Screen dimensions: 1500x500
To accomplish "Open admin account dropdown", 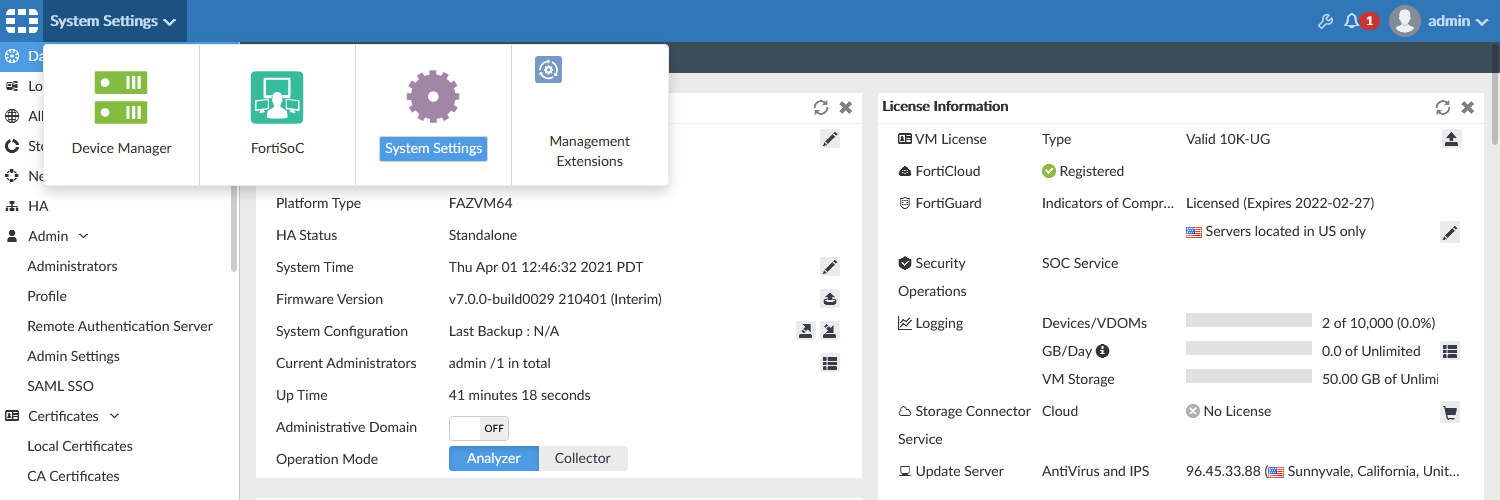I will [x=1458, y=21].
